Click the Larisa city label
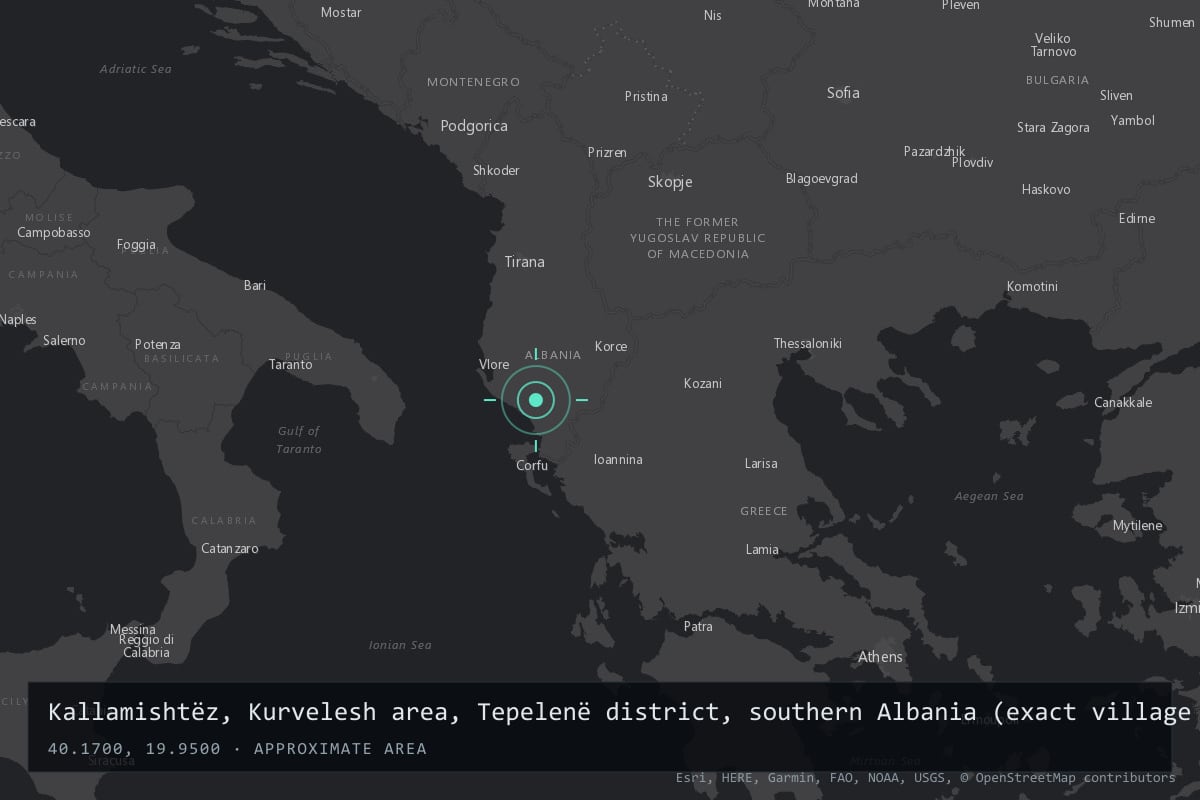Image resolution: width=1200 pixels, height=800 pixels. [x=761, y=464]
